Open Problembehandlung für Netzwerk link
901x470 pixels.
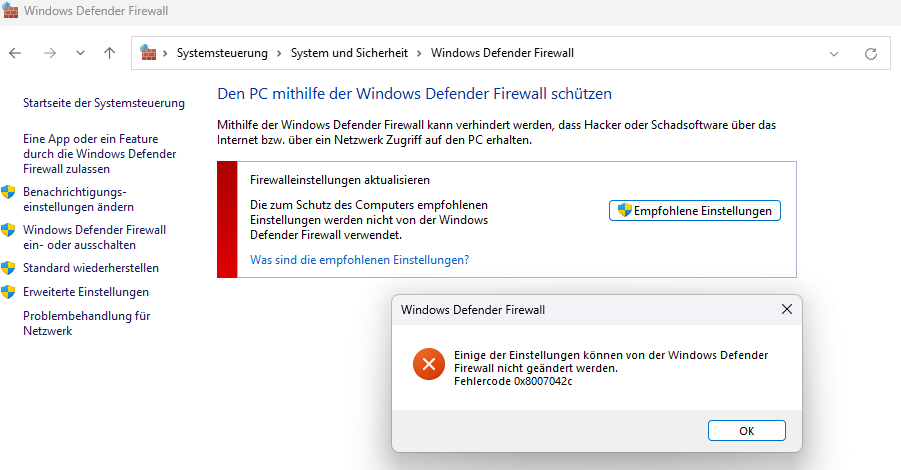pyautogui.click(x=87, y=323)
